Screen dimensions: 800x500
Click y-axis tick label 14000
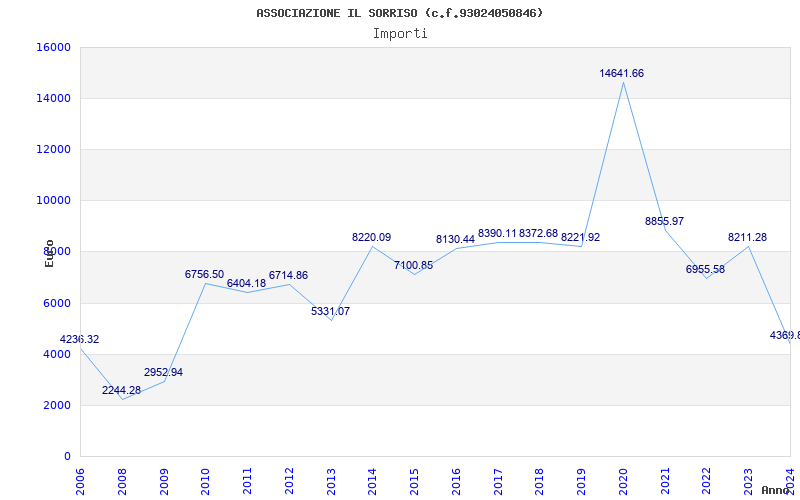(53, 98)
